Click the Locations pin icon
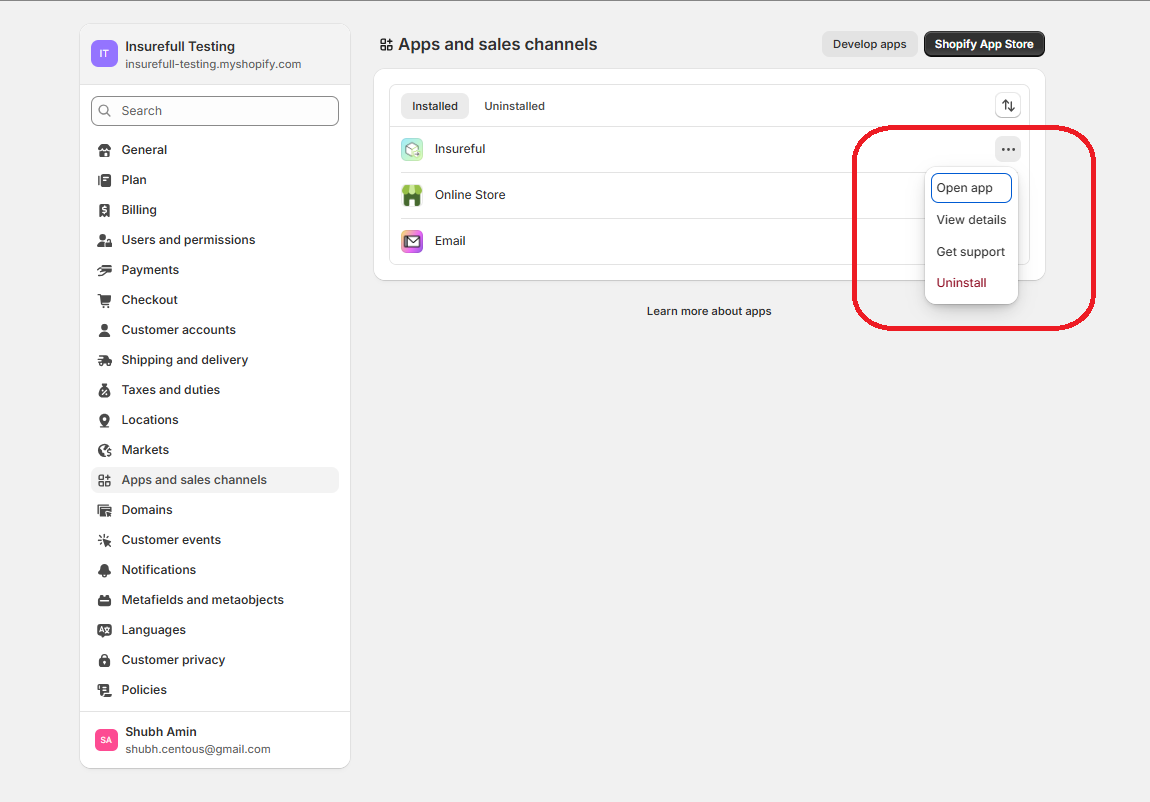This screenshot has width=1150, height=802. click(x=104, y=420)
